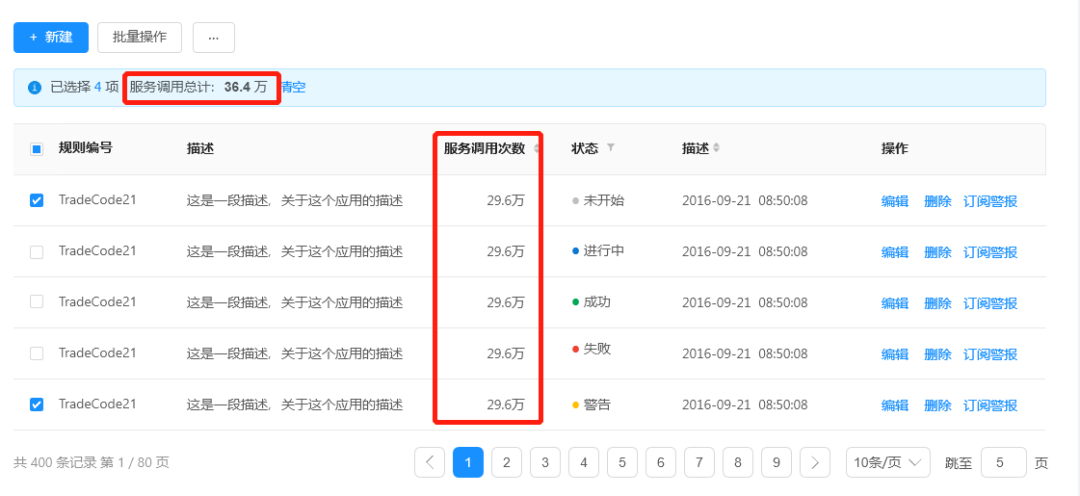Viewport: 1080px width, 496px height.
Task: Go to pagination page 9
Action: [x=777, y=462]
